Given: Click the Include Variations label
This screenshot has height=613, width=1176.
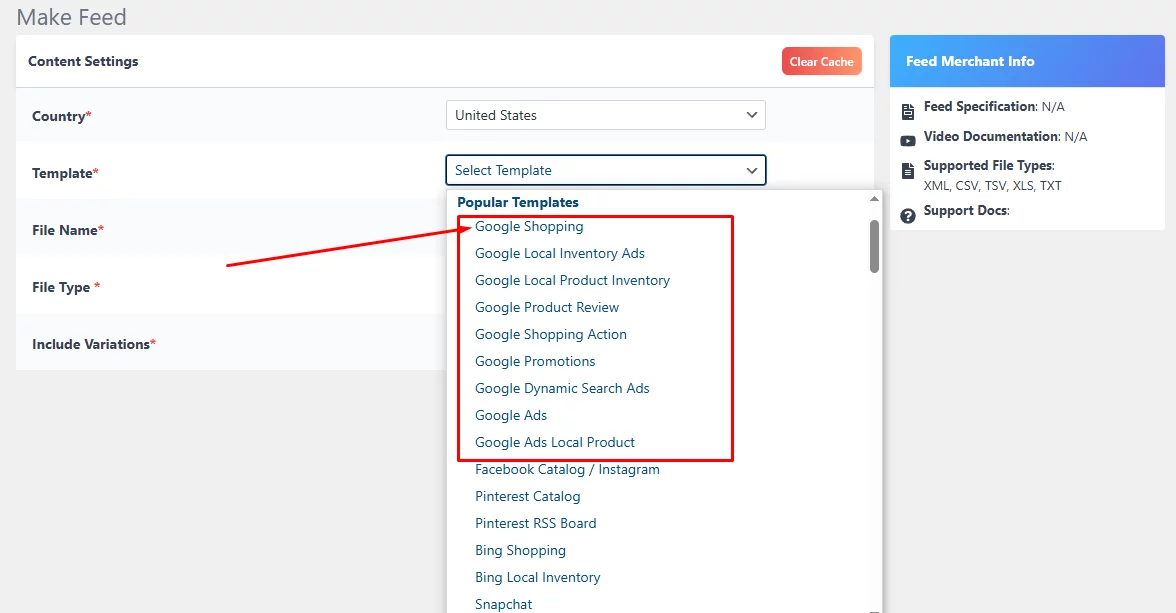Looking at the screenshot, I should tap(94, 344).
